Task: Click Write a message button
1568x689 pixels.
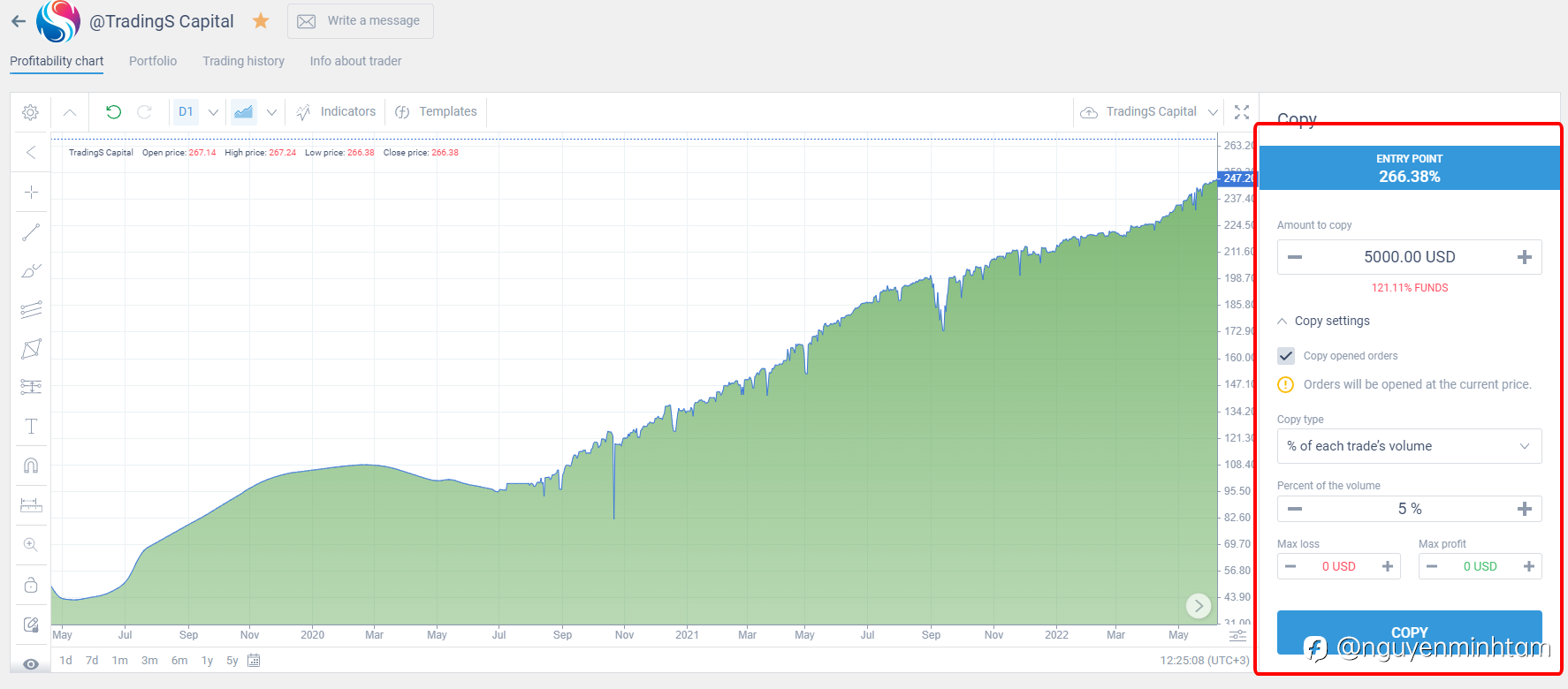Action: pos(360,21)
